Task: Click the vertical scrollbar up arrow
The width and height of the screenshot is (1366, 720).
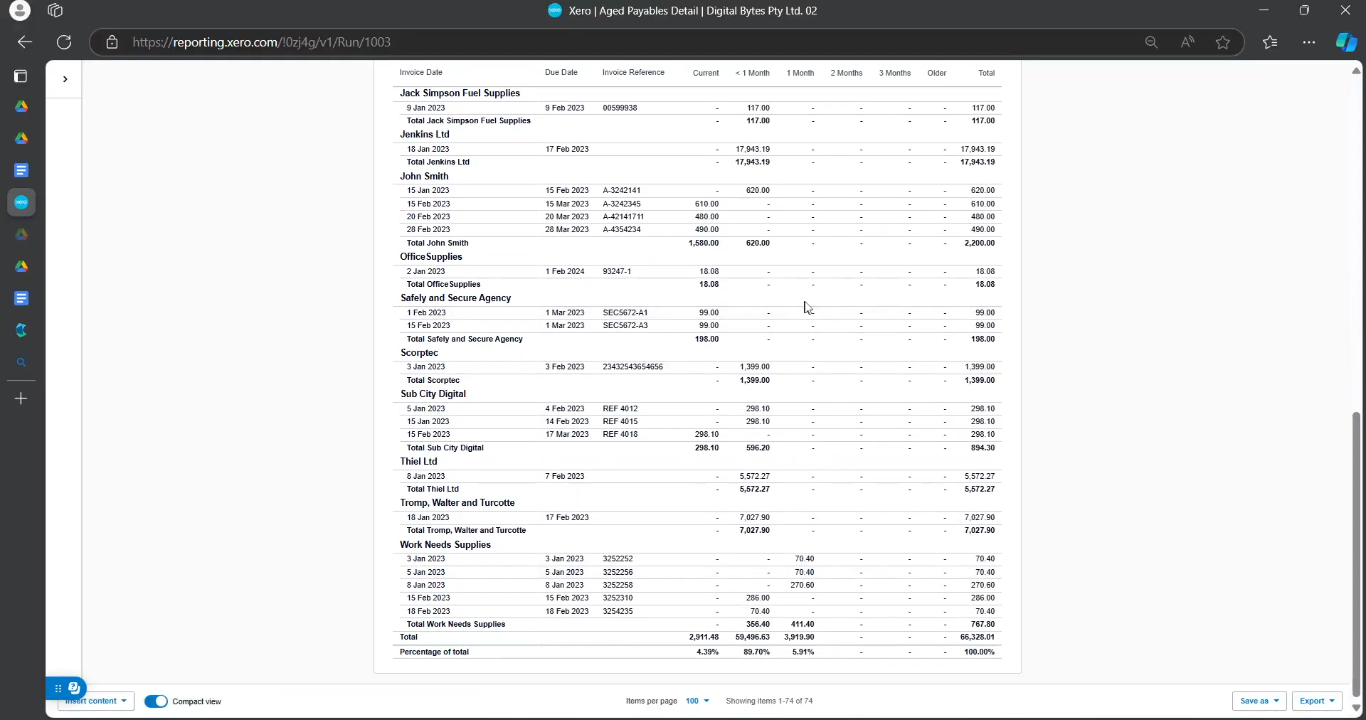Action: coord(1356,70)
